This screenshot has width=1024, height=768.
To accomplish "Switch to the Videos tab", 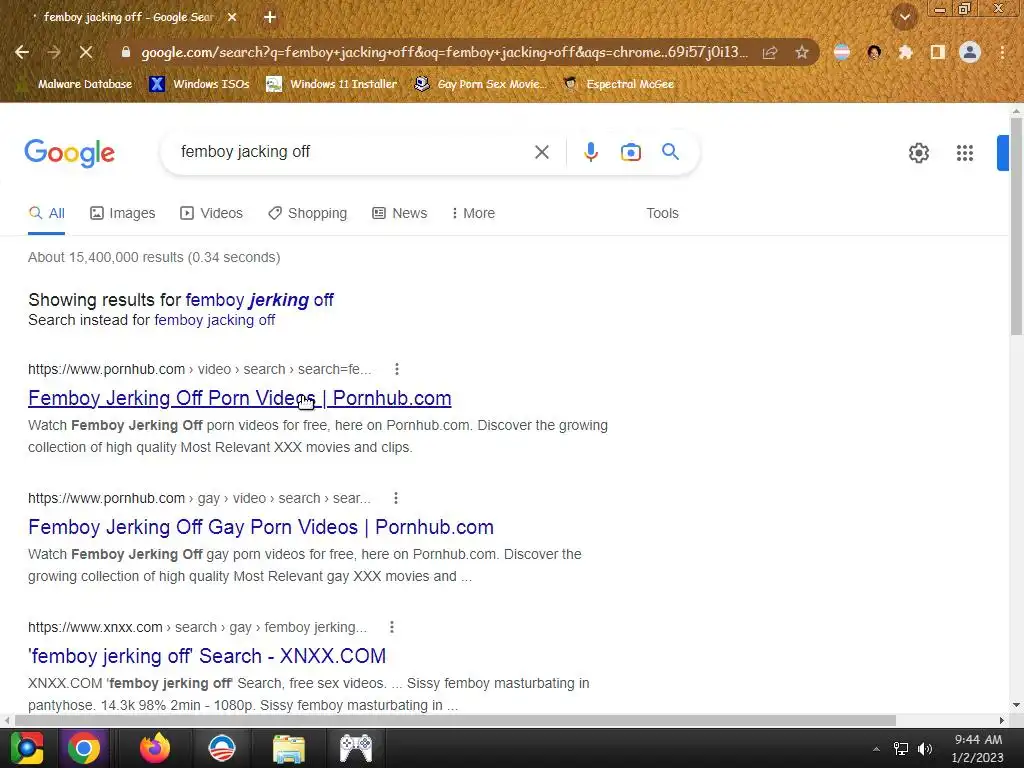I will coord(212,214).
